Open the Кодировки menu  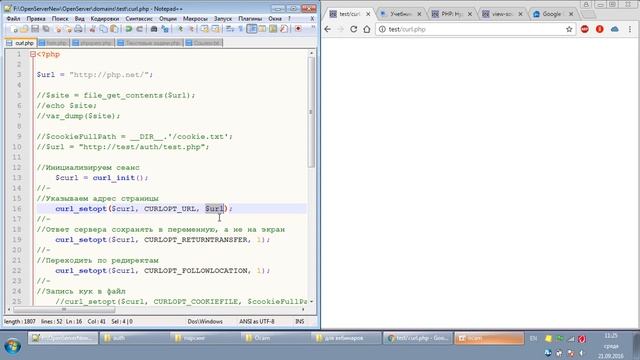tap(104, 18)
